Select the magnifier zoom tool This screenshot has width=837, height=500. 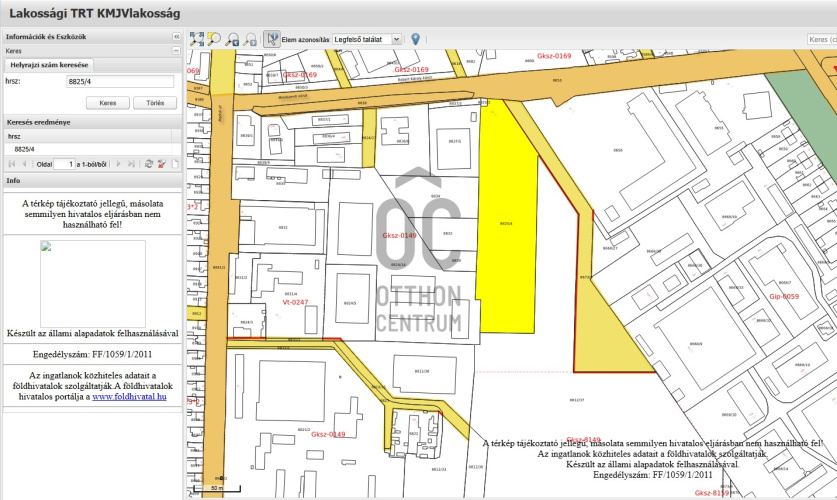point(214,39)
